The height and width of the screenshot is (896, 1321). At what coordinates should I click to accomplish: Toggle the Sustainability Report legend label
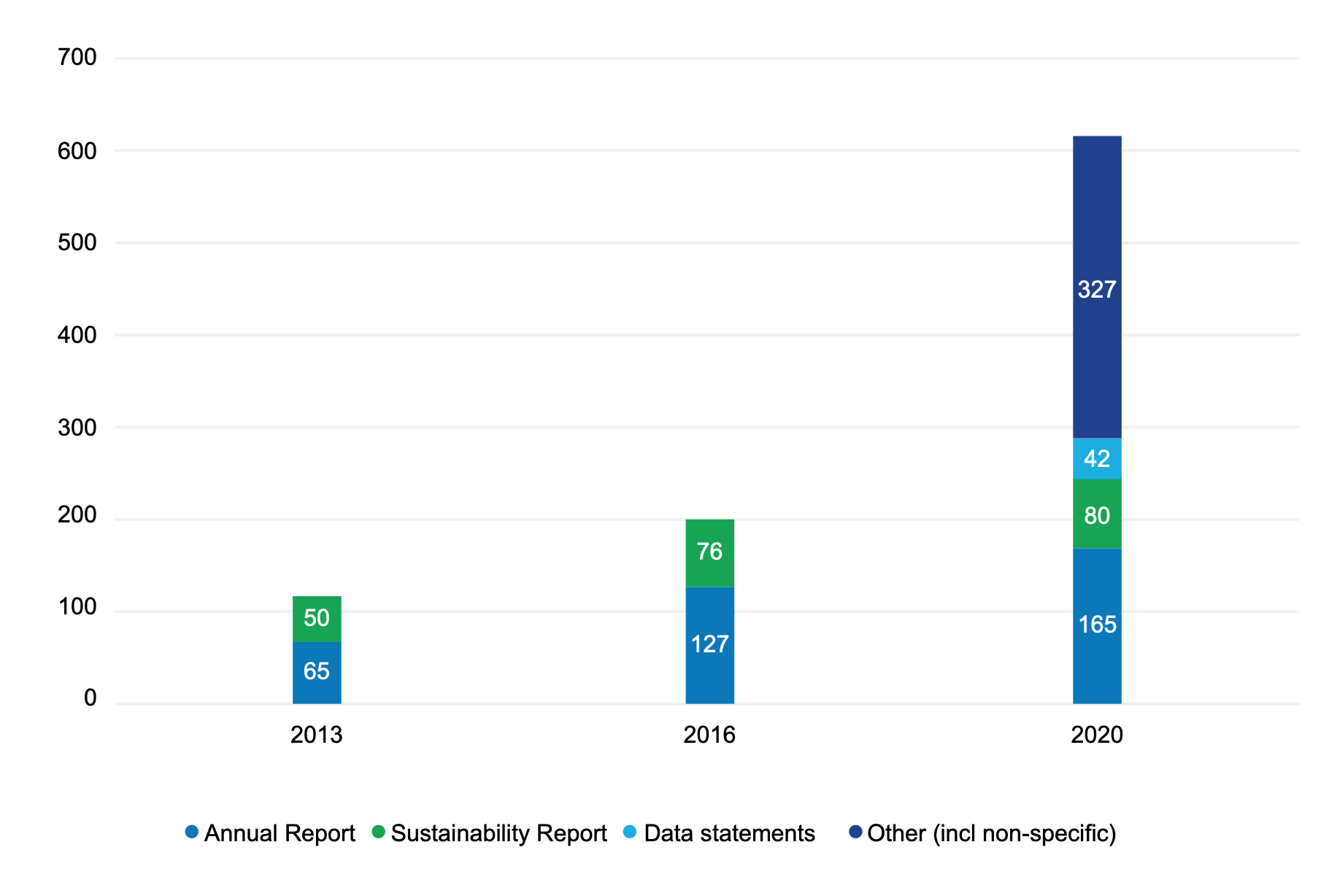[x=498, y=833]
